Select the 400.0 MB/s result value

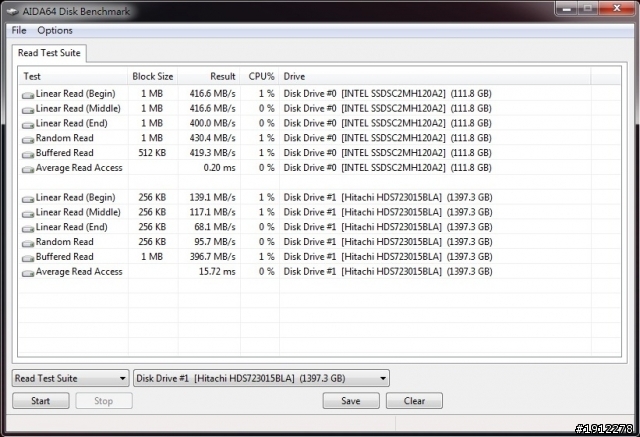click(x=212, y=123)
